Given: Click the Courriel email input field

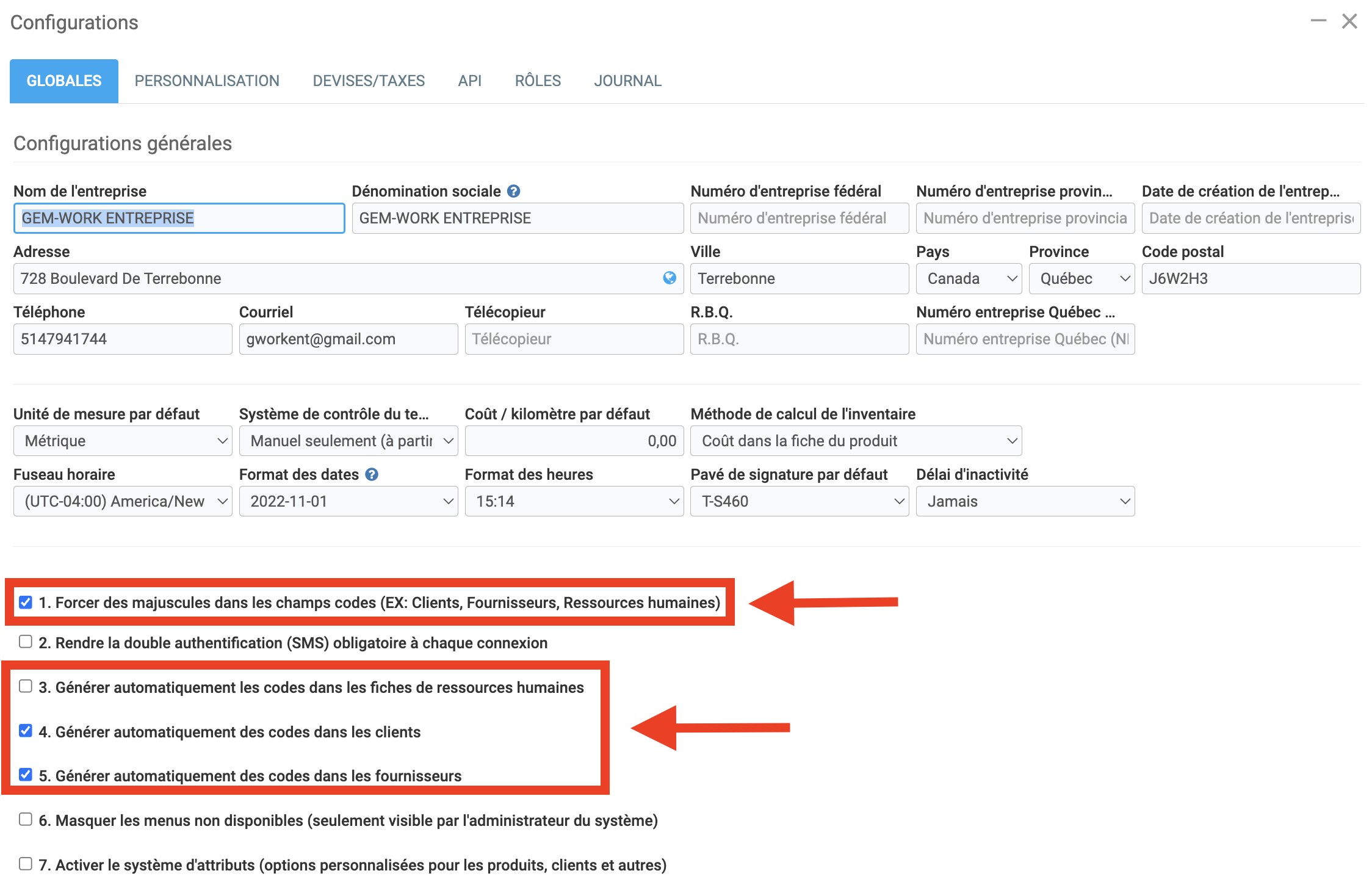Looking at the screenshot, I should [x=348, y=339].
